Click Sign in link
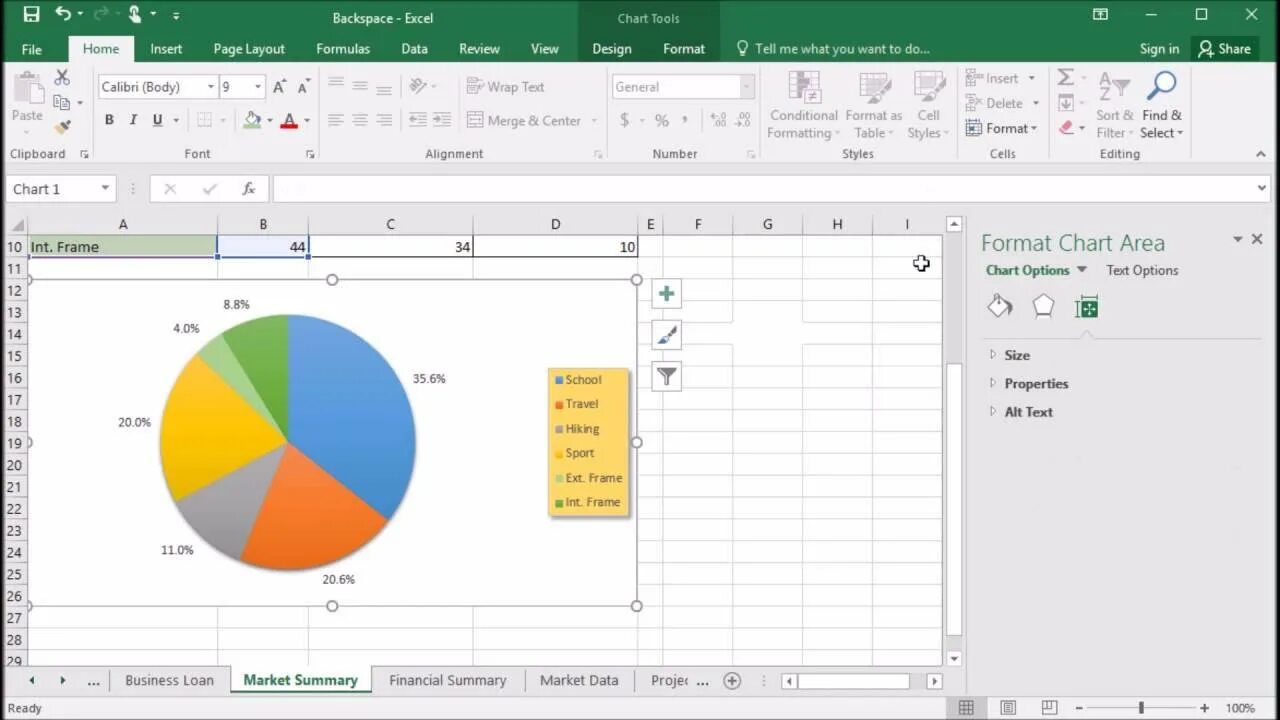 click(x=1159, y=49)
